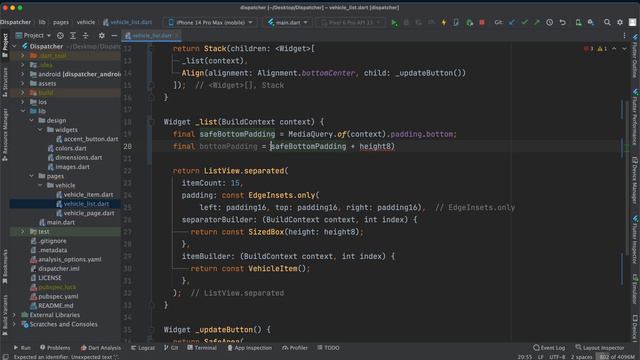Viewport: 640px width, 360px height.
Task: Open editor tabs more options dots
Action: (x=624, y=36)
